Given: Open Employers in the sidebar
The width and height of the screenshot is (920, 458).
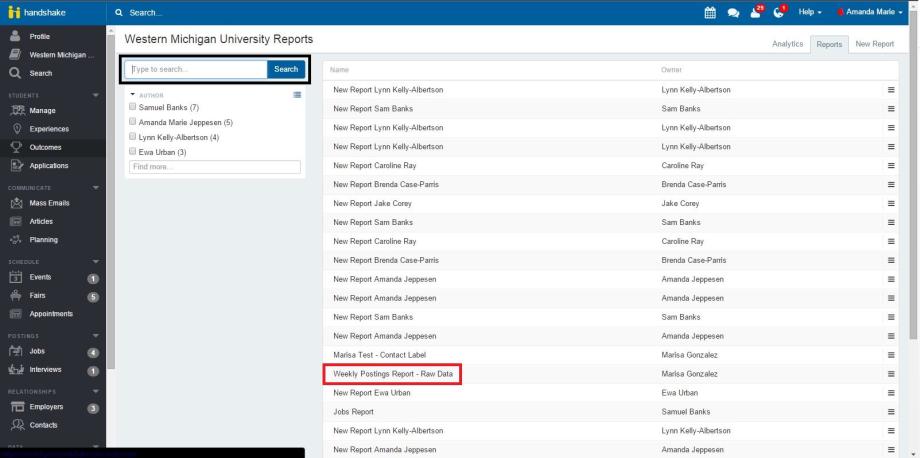Looking at the screenshot, I should [46, 406].
